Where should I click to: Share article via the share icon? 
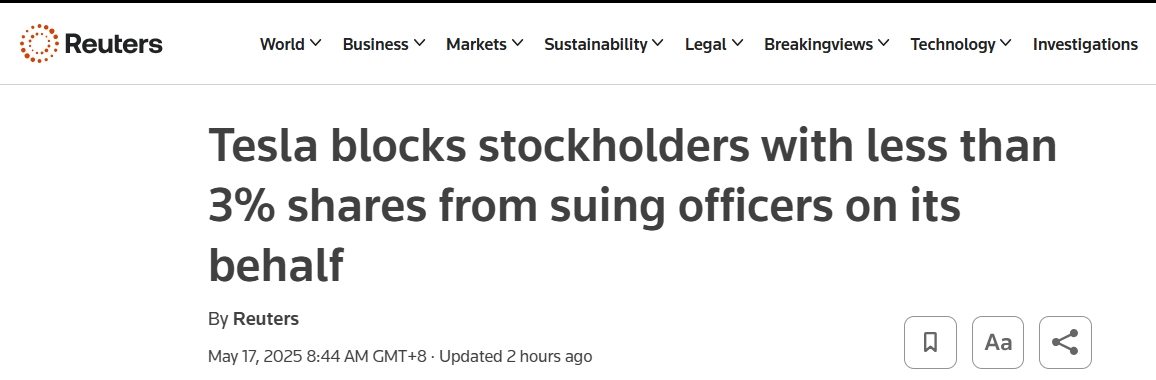click(1065, 342)
